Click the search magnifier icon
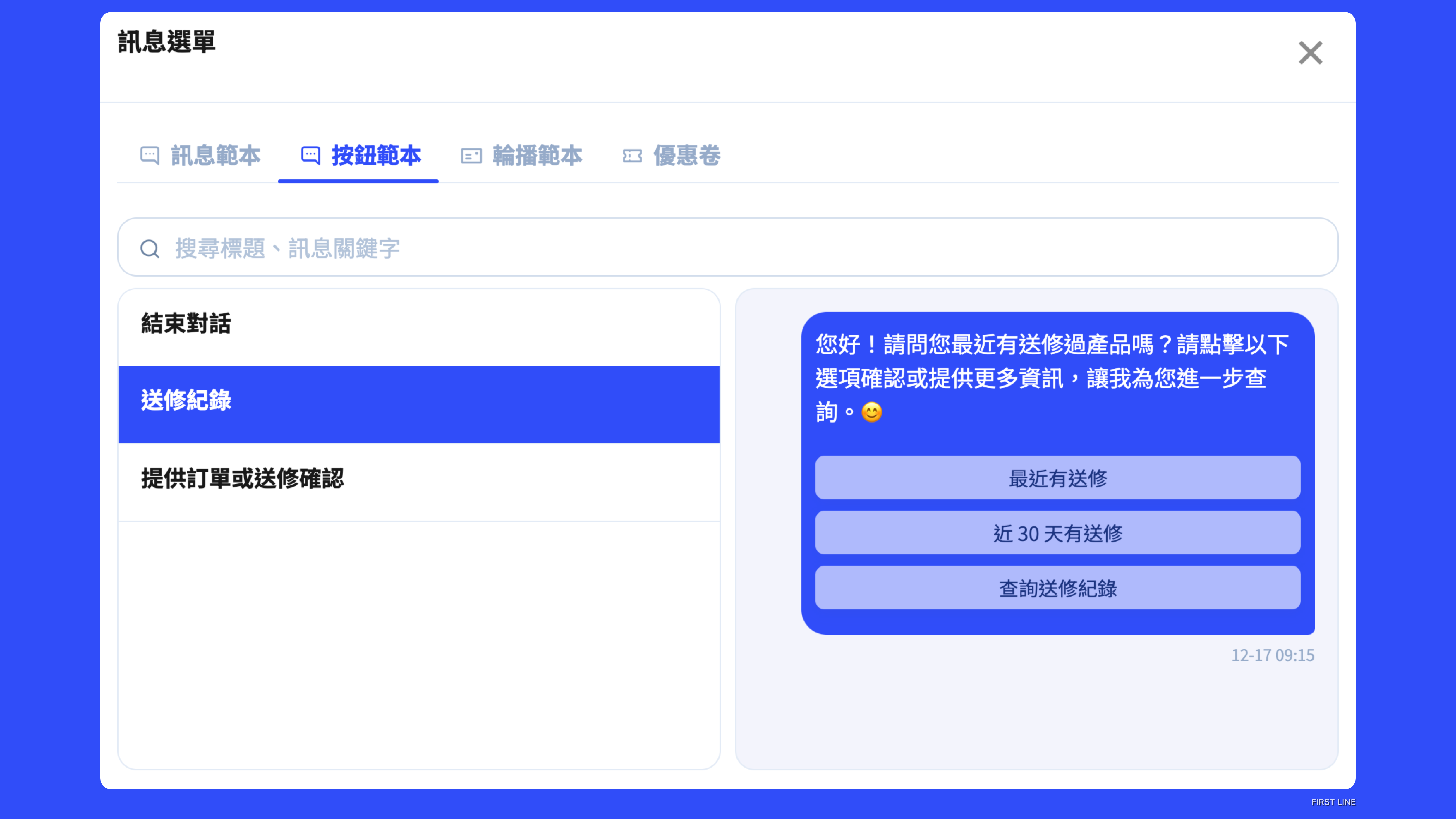The width and height of the screenshot is (1456, 819). (x=150, y=249)
